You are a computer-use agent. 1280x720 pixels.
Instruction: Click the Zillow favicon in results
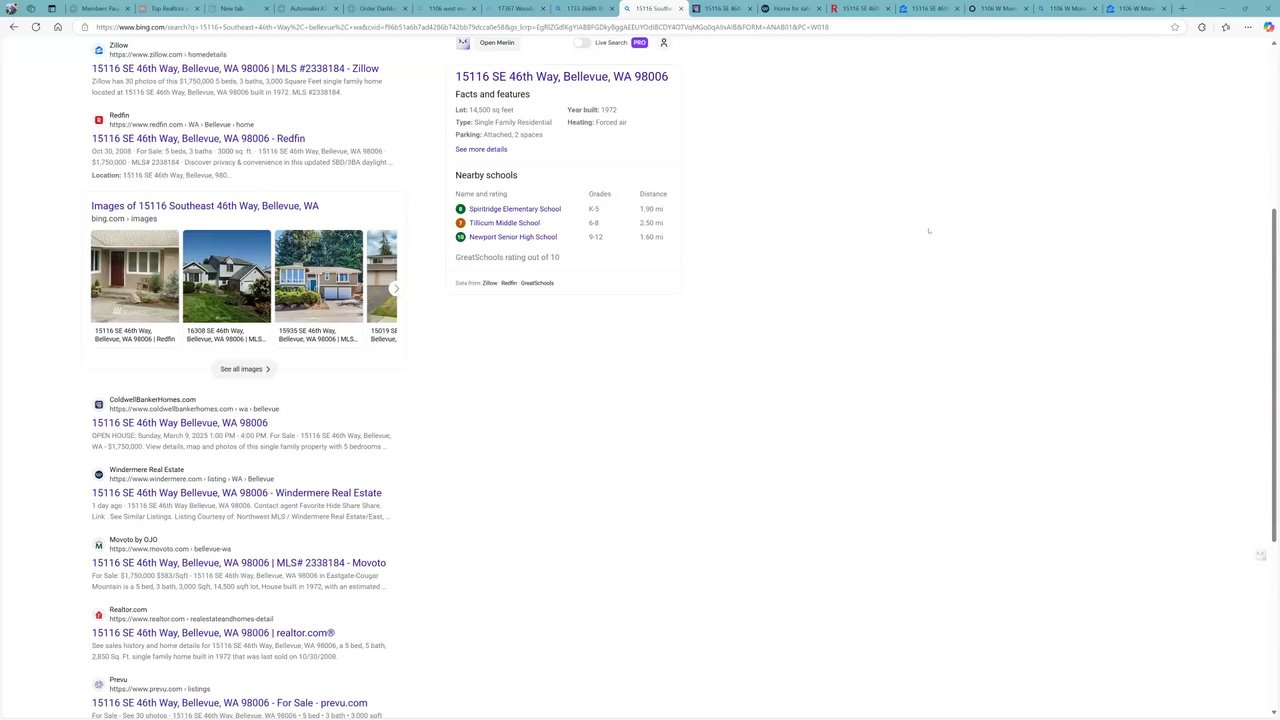(x=98, y=50)
